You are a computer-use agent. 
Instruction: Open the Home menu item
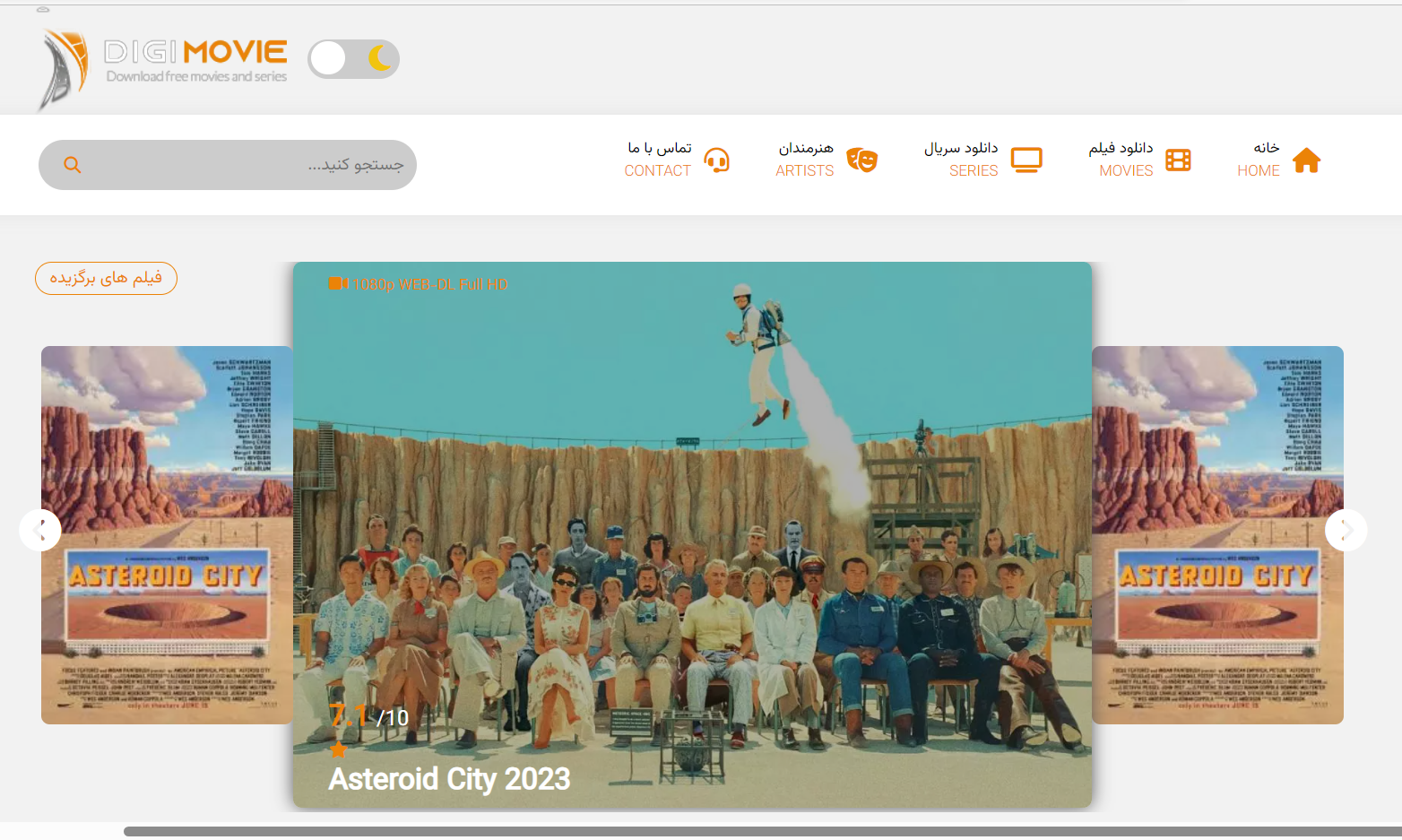tap(1279, 160)
